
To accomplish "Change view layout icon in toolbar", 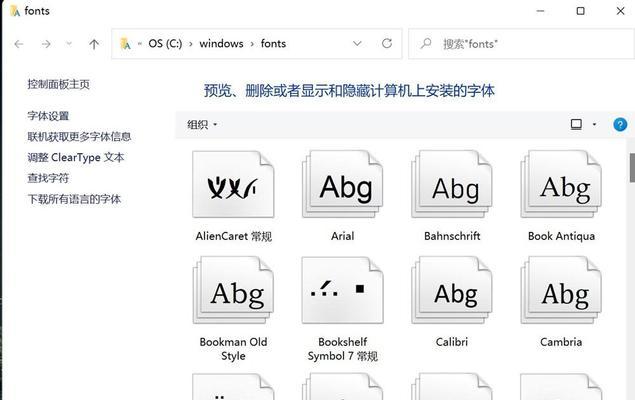I will pyautogui.click(x=576, y=124).
